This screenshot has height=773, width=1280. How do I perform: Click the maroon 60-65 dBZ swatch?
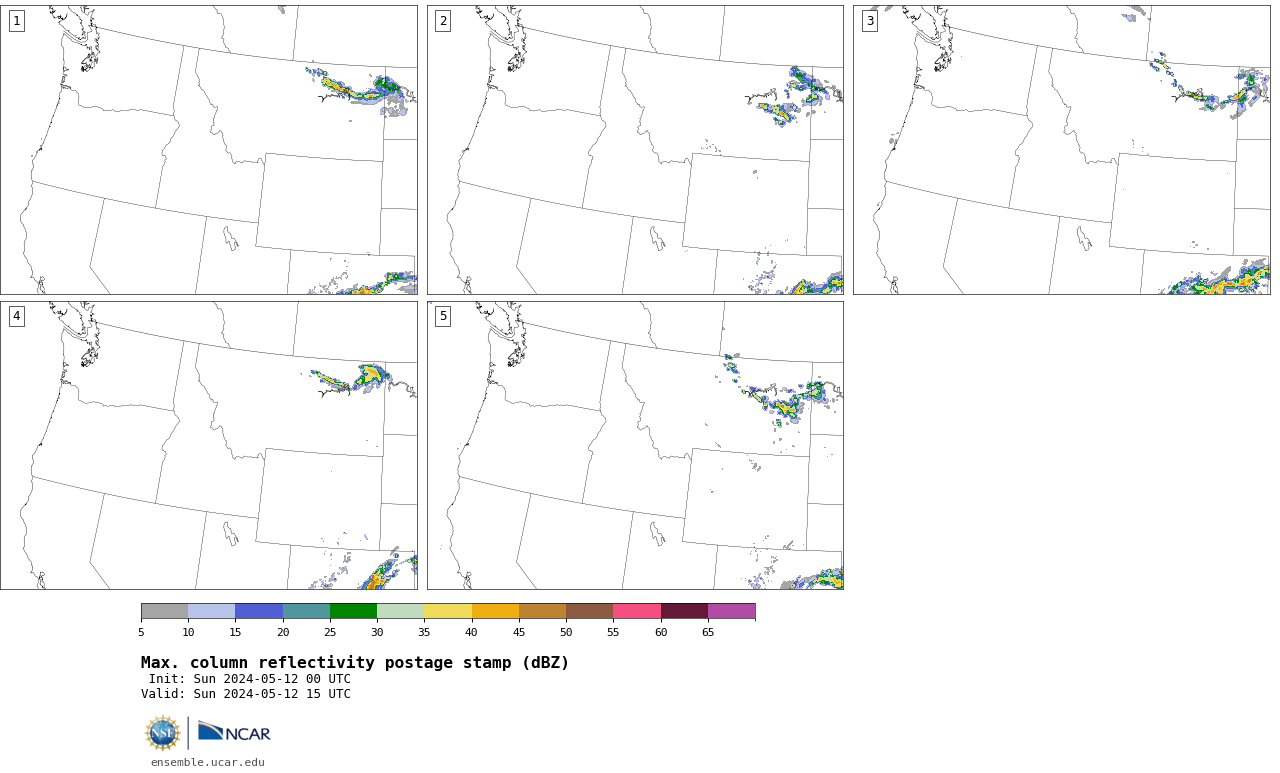click(x=684, y=611)
